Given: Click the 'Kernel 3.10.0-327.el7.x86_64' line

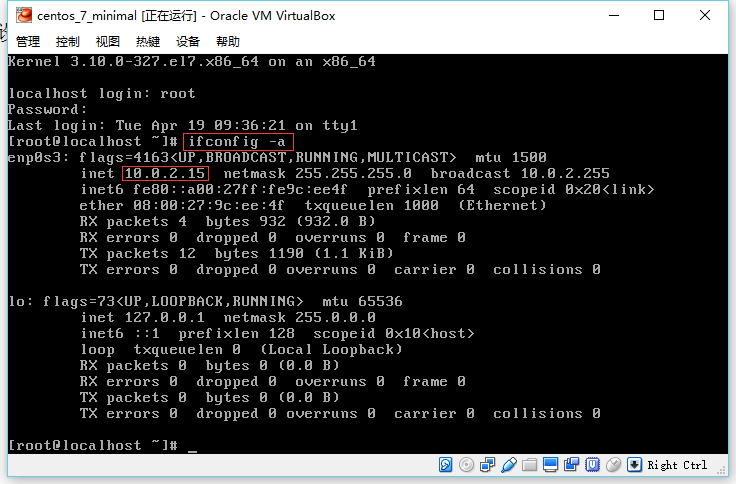Looking at the screenshot, I should 192,61.
